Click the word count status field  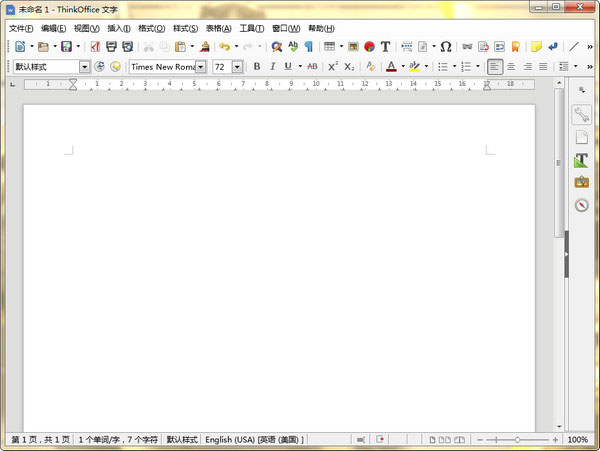118,440
